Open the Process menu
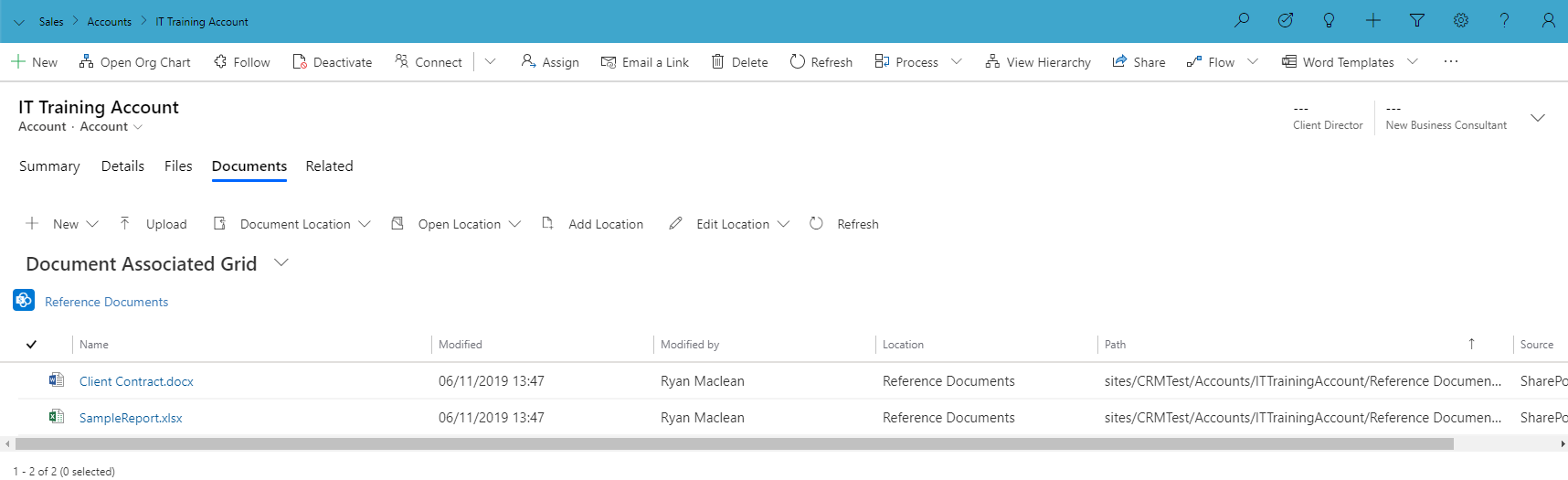This screenshot has width=1568, height=480. (917, 62)
